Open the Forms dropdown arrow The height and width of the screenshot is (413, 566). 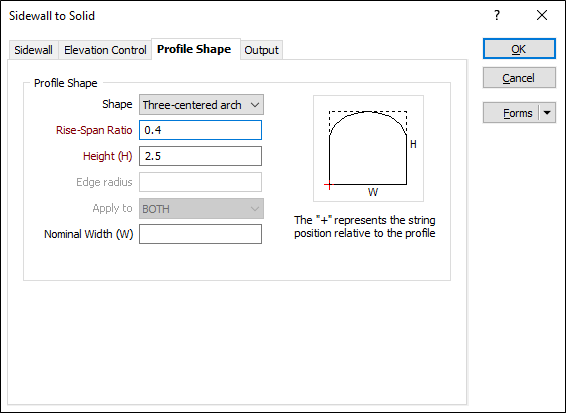pyautogui.click(x=547, y=113)
